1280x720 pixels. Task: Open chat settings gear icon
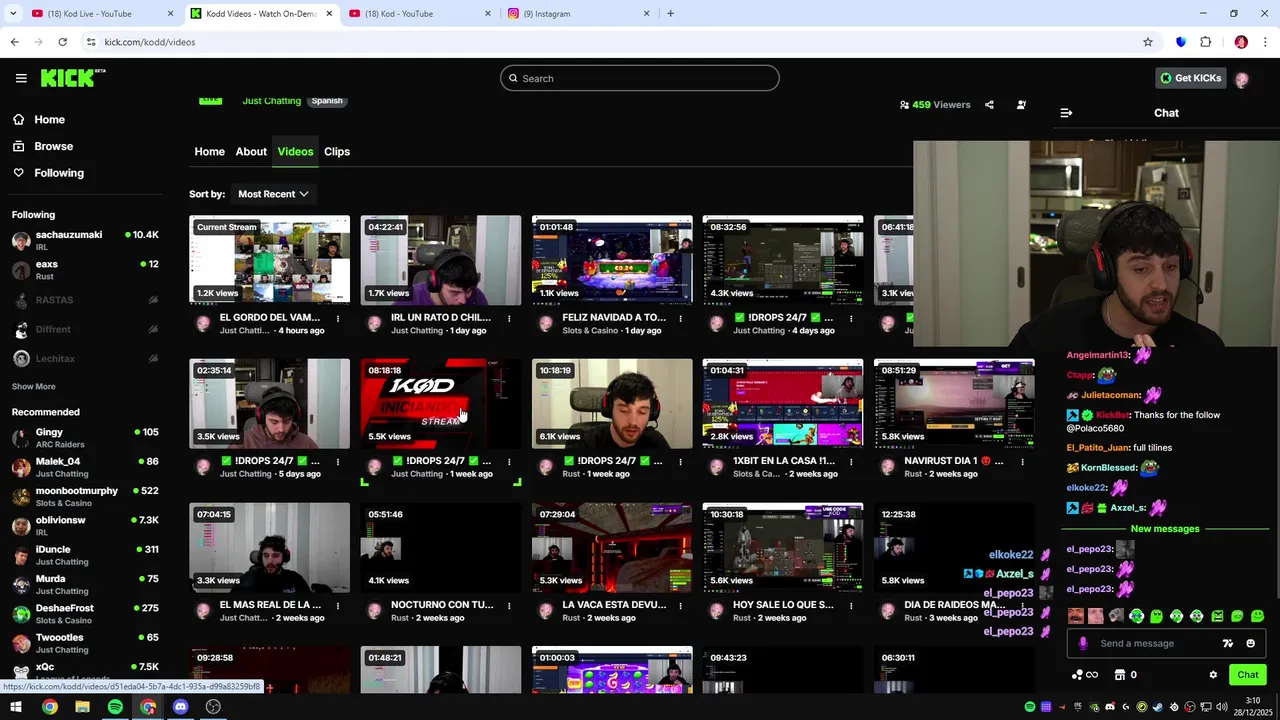point(1213,675)
